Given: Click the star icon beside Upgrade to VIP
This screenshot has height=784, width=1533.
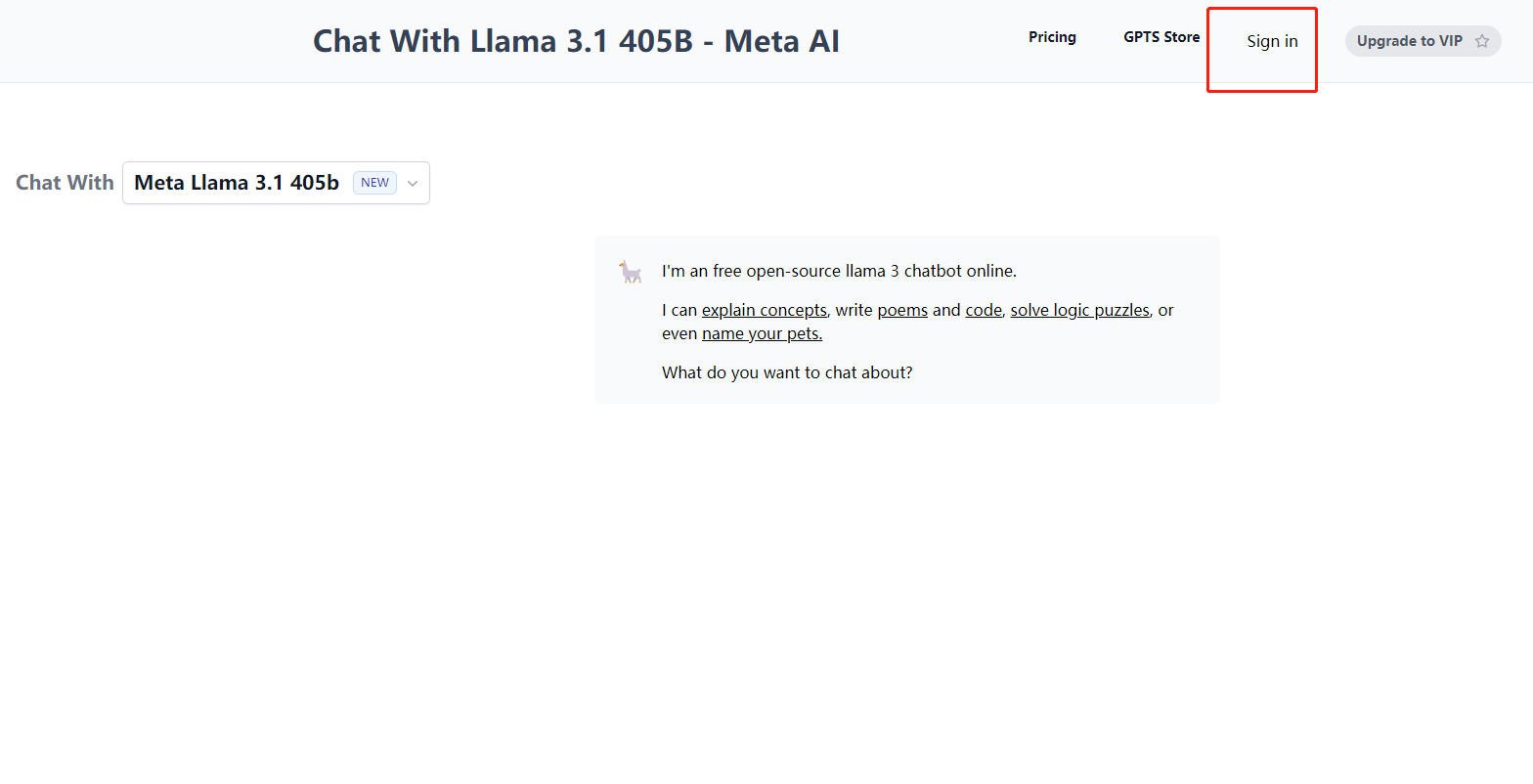Looking at the screenshot, I should (x=1482, y=41).
